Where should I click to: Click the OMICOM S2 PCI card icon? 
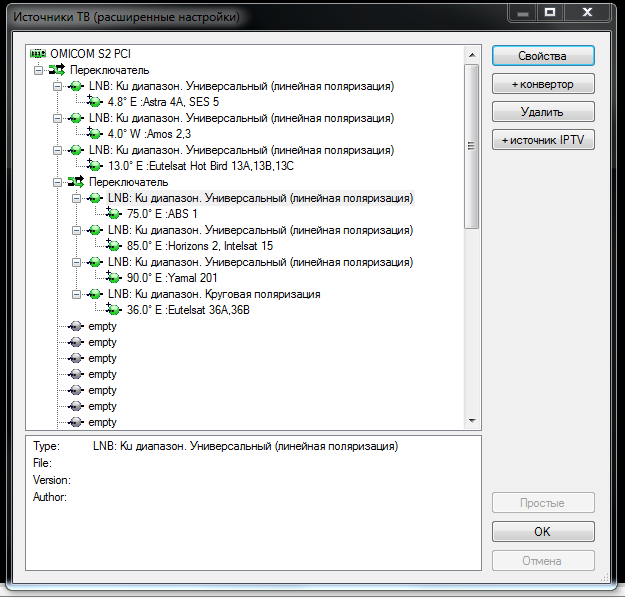pos(39,54)
